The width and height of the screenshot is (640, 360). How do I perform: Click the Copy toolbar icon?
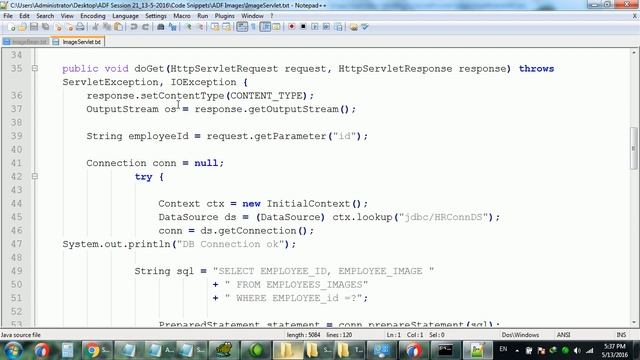coord(107,27)
